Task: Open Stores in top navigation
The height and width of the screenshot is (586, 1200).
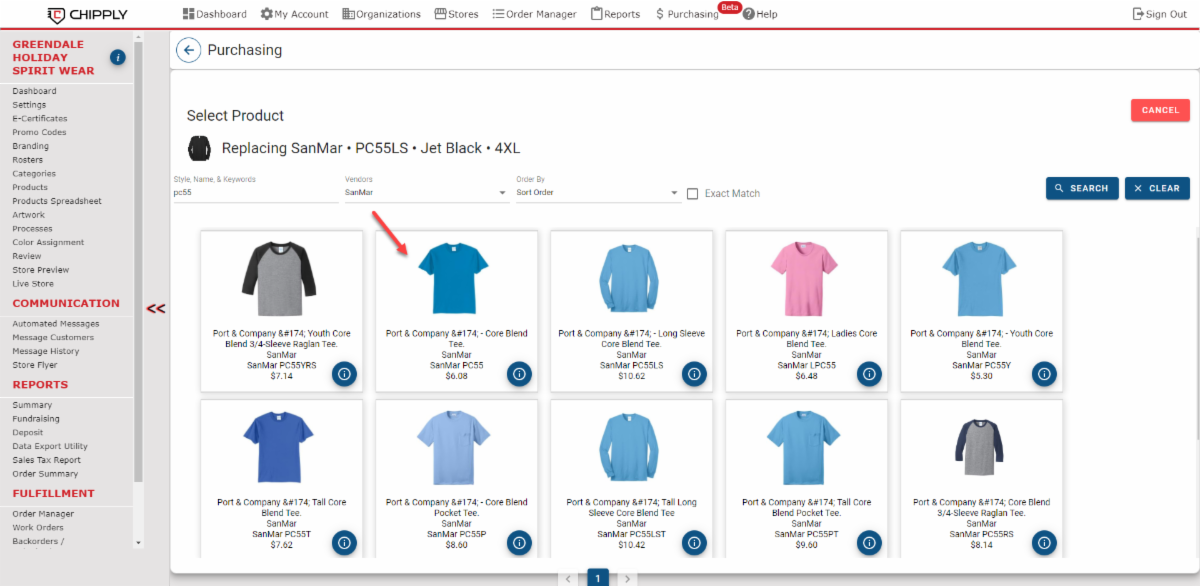Action: [456, 14]
